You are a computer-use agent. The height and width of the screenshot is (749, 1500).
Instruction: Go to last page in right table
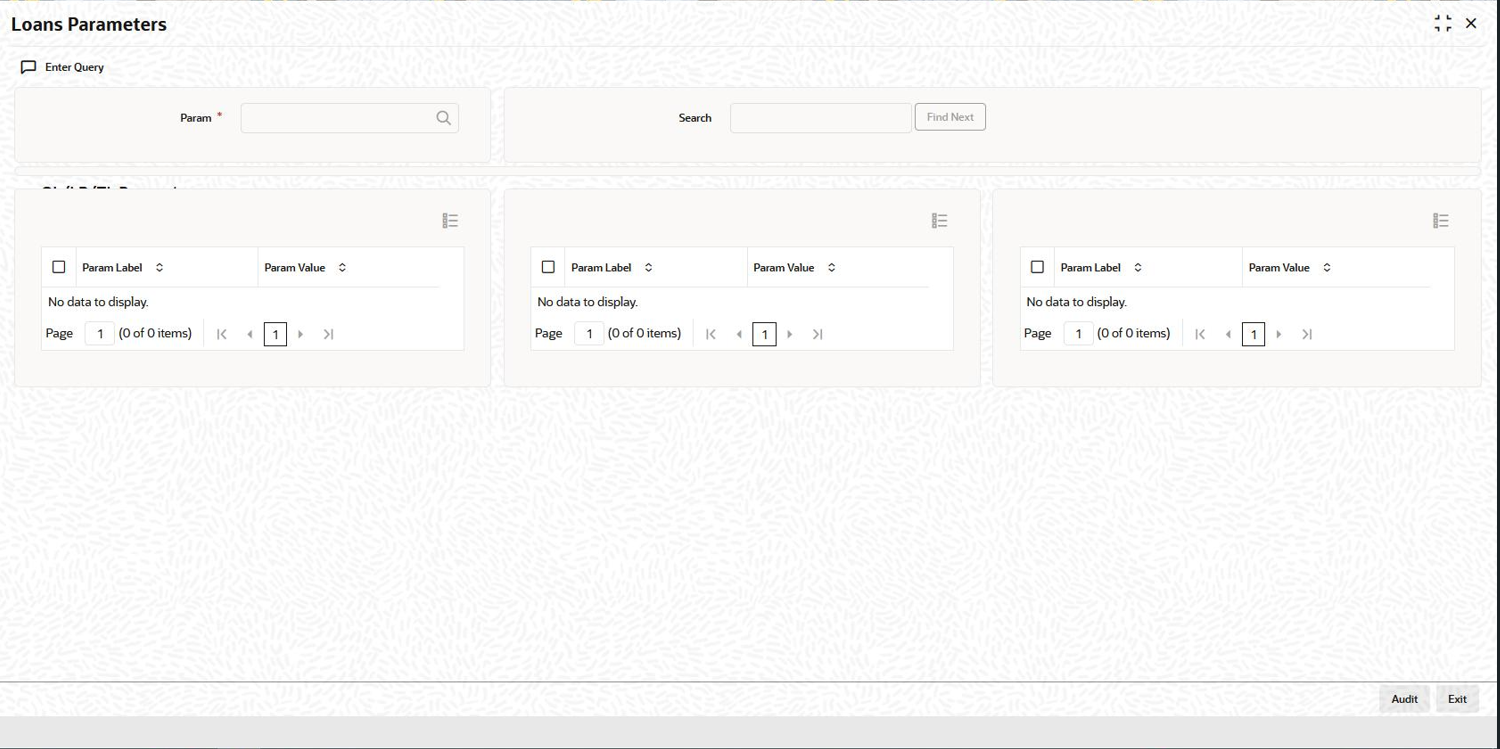coord(1306,334)
